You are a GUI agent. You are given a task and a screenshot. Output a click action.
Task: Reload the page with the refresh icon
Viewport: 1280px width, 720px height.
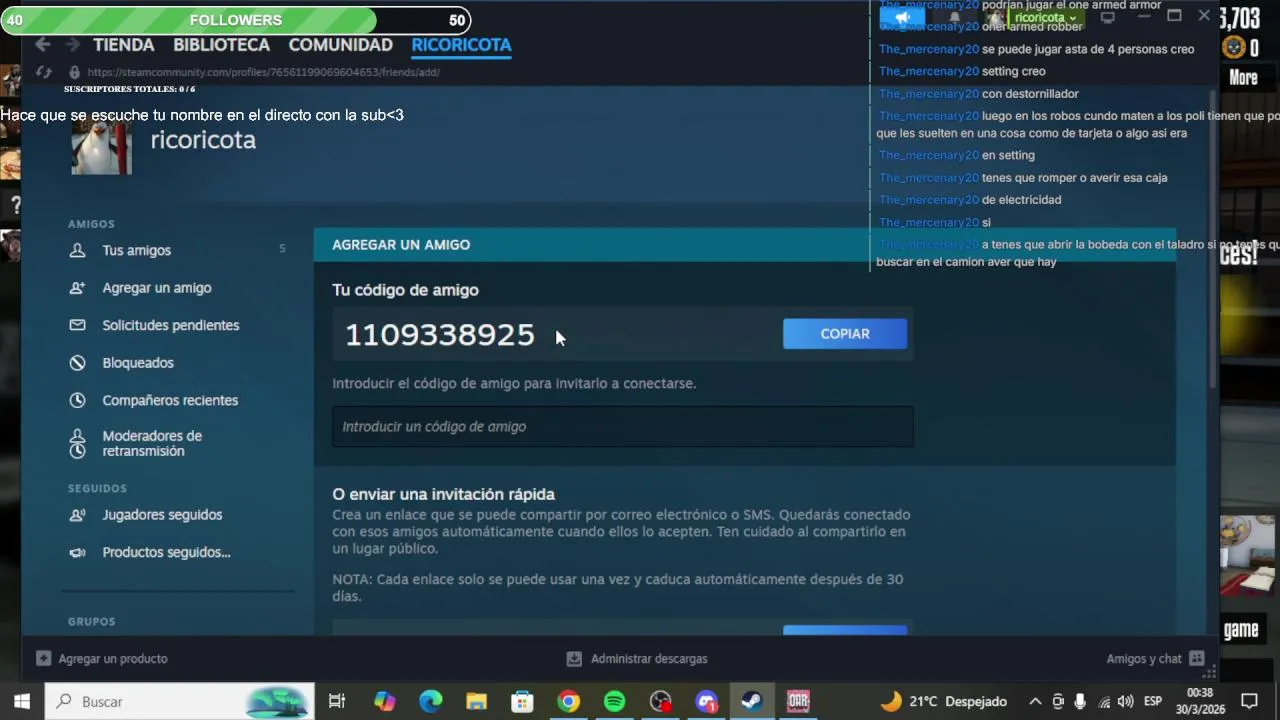click(x=43, y=72)
